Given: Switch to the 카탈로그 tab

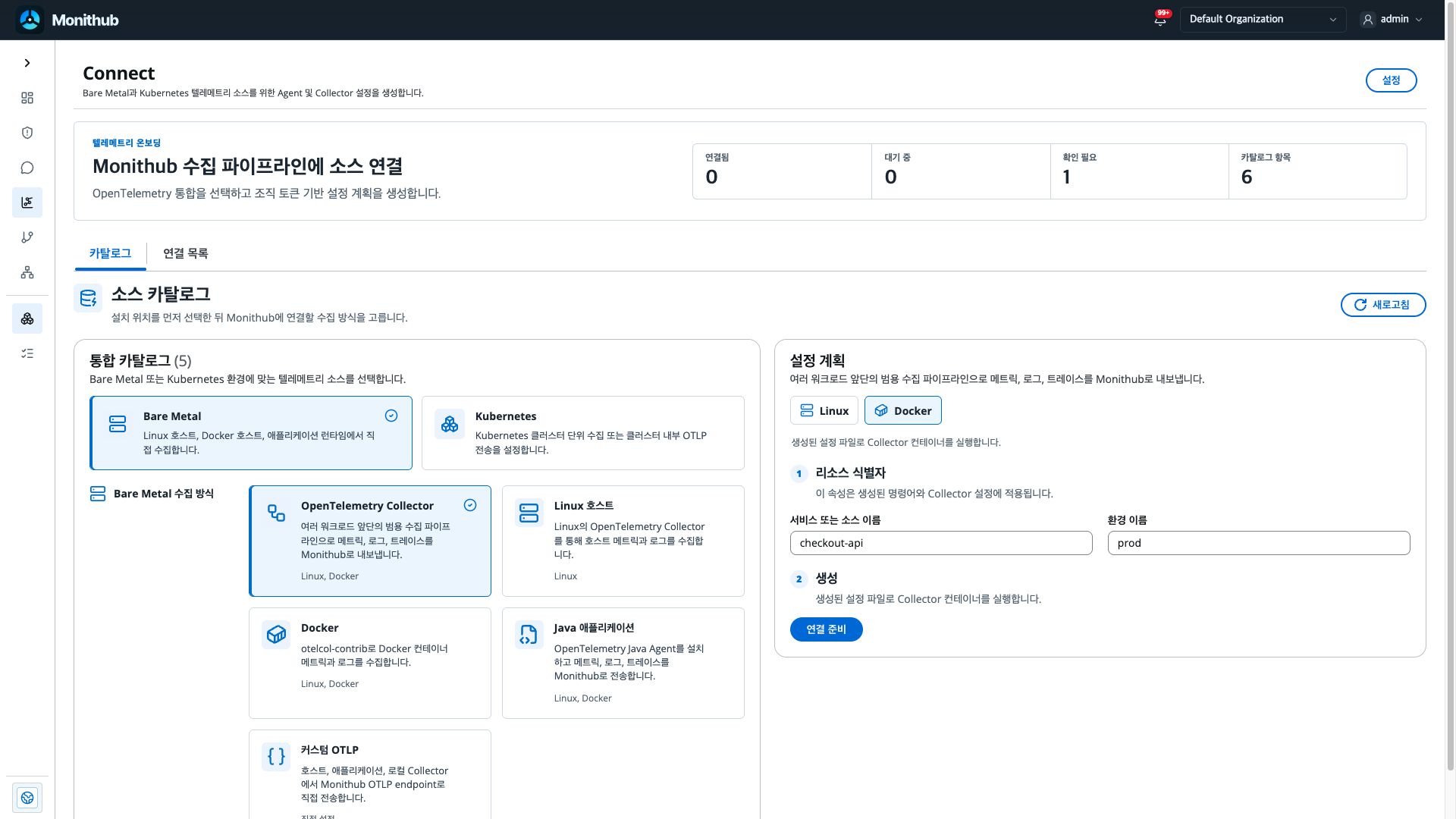Looking at the screenshot, I should coord(110,253).
